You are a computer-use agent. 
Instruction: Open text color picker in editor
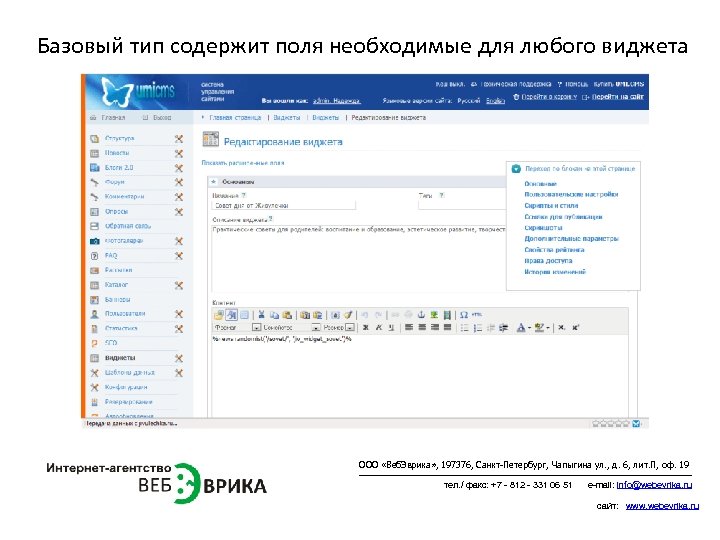click(x=523, y=327)
